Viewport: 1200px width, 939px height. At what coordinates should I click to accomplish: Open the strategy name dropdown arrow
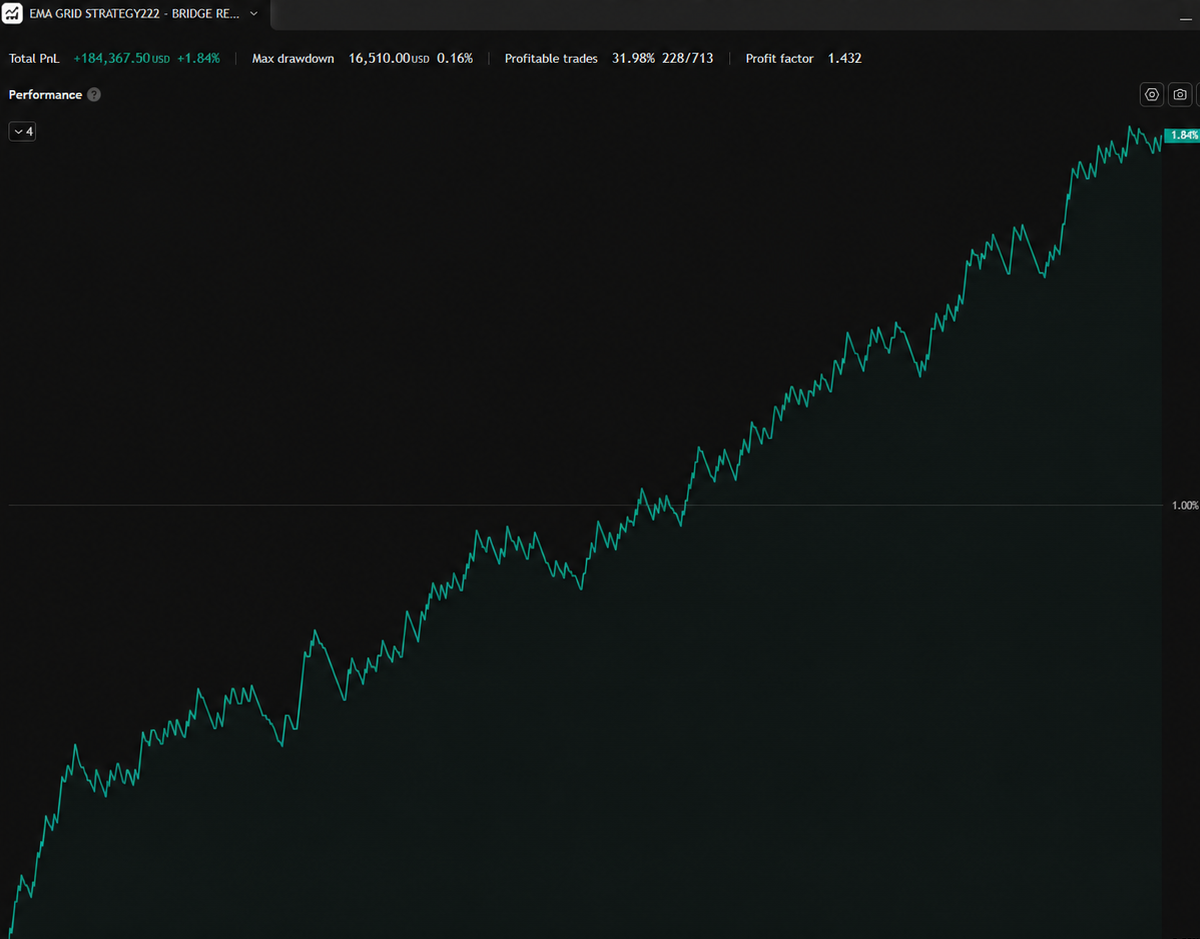pos(253,14)
